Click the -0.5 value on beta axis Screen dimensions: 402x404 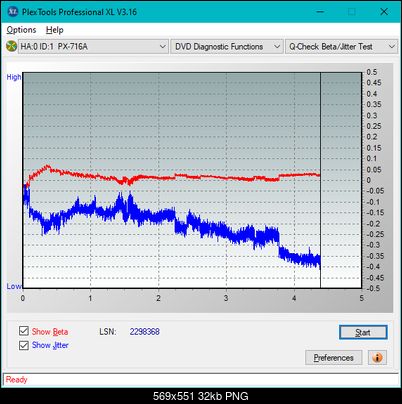point(374,288)
